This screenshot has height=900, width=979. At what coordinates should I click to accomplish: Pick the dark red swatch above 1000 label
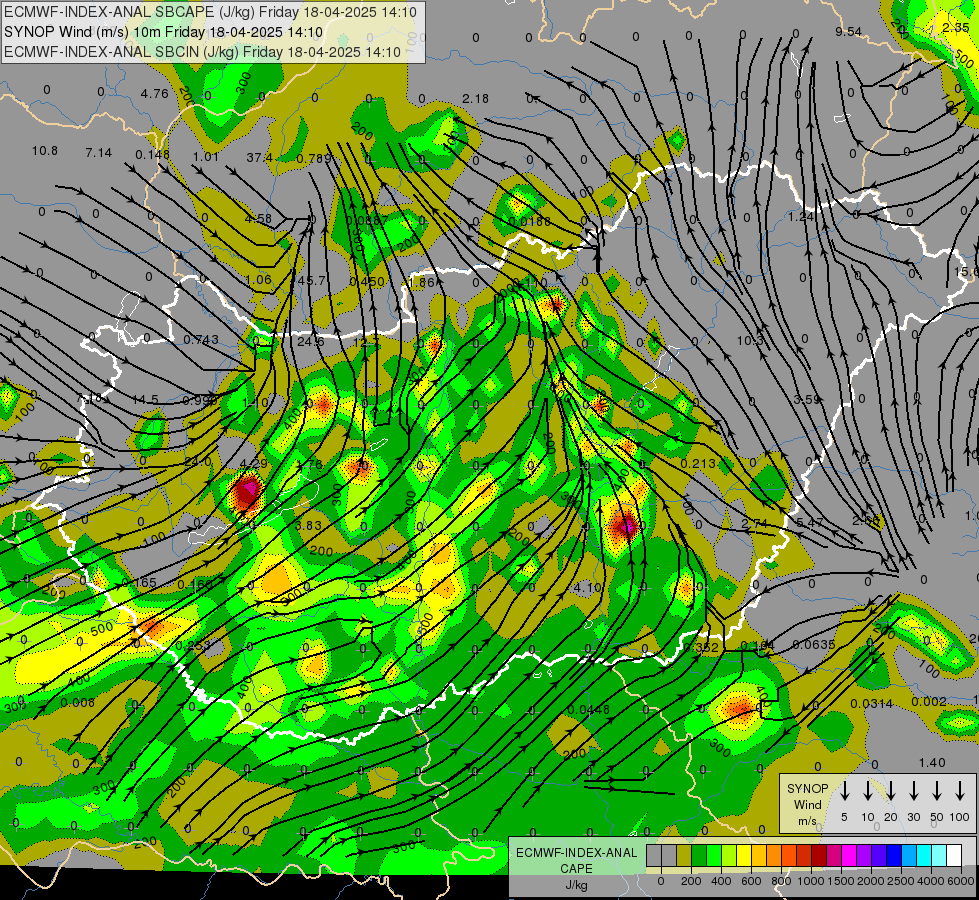point(819,856)
